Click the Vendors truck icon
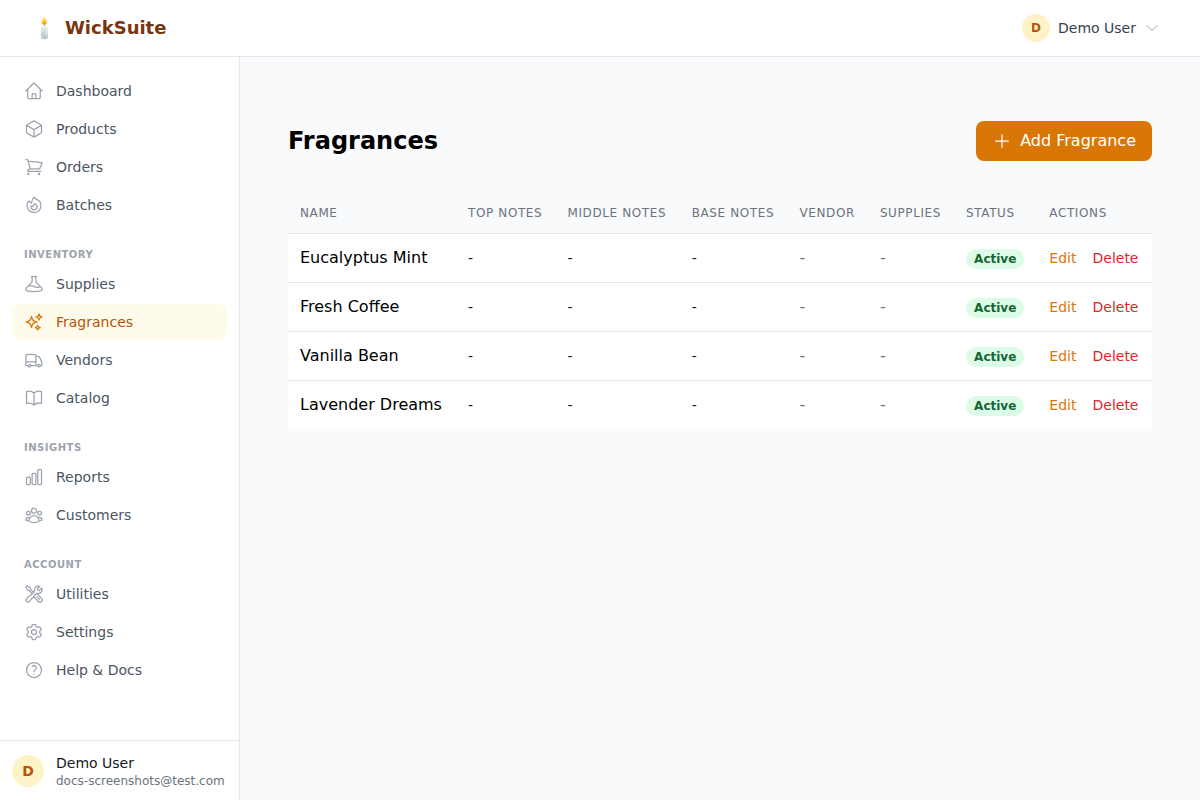1200x800 pixels. [x=34, y=360]
